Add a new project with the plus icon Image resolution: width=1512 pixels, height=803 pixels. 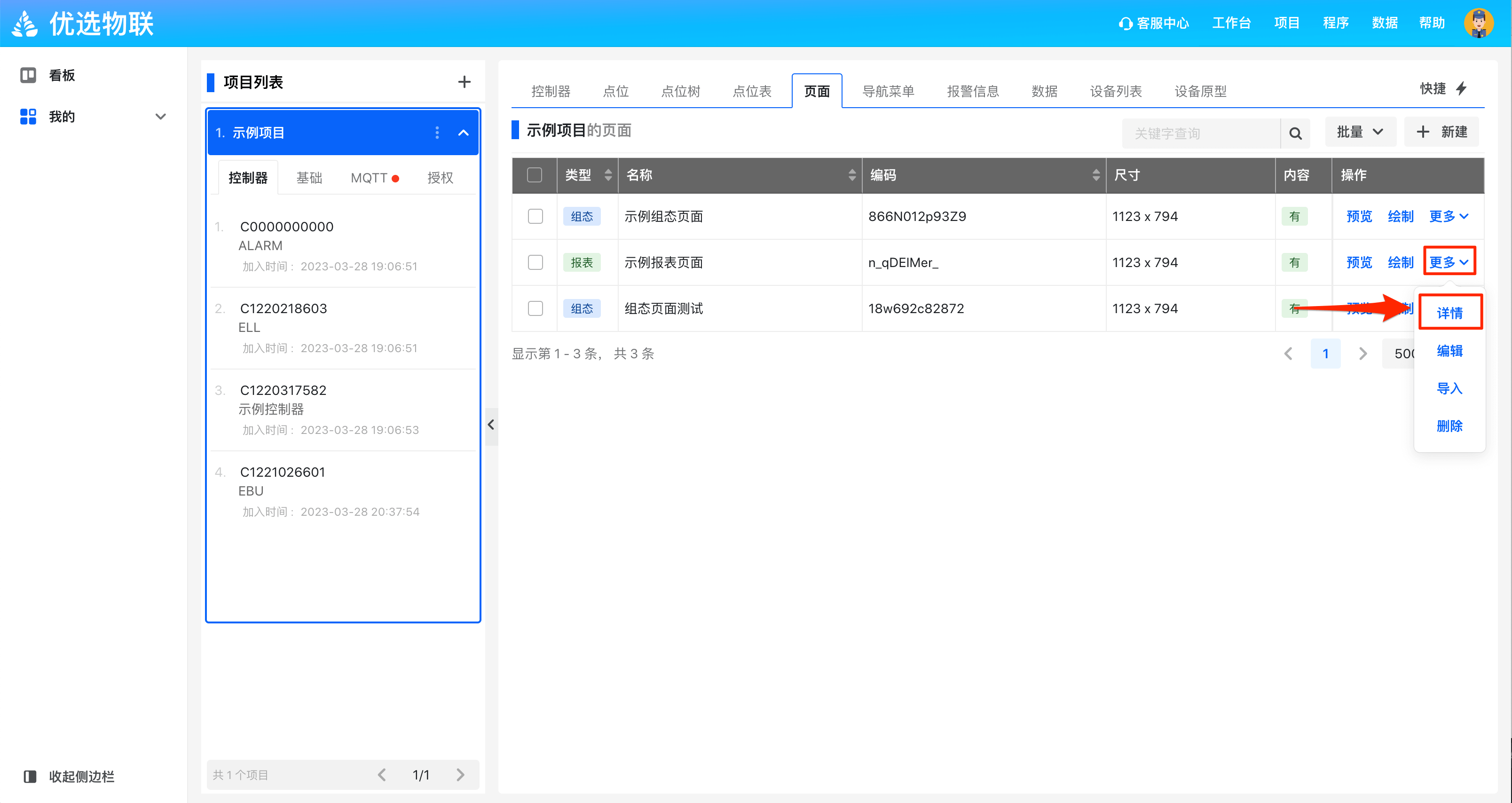[465, 82]
